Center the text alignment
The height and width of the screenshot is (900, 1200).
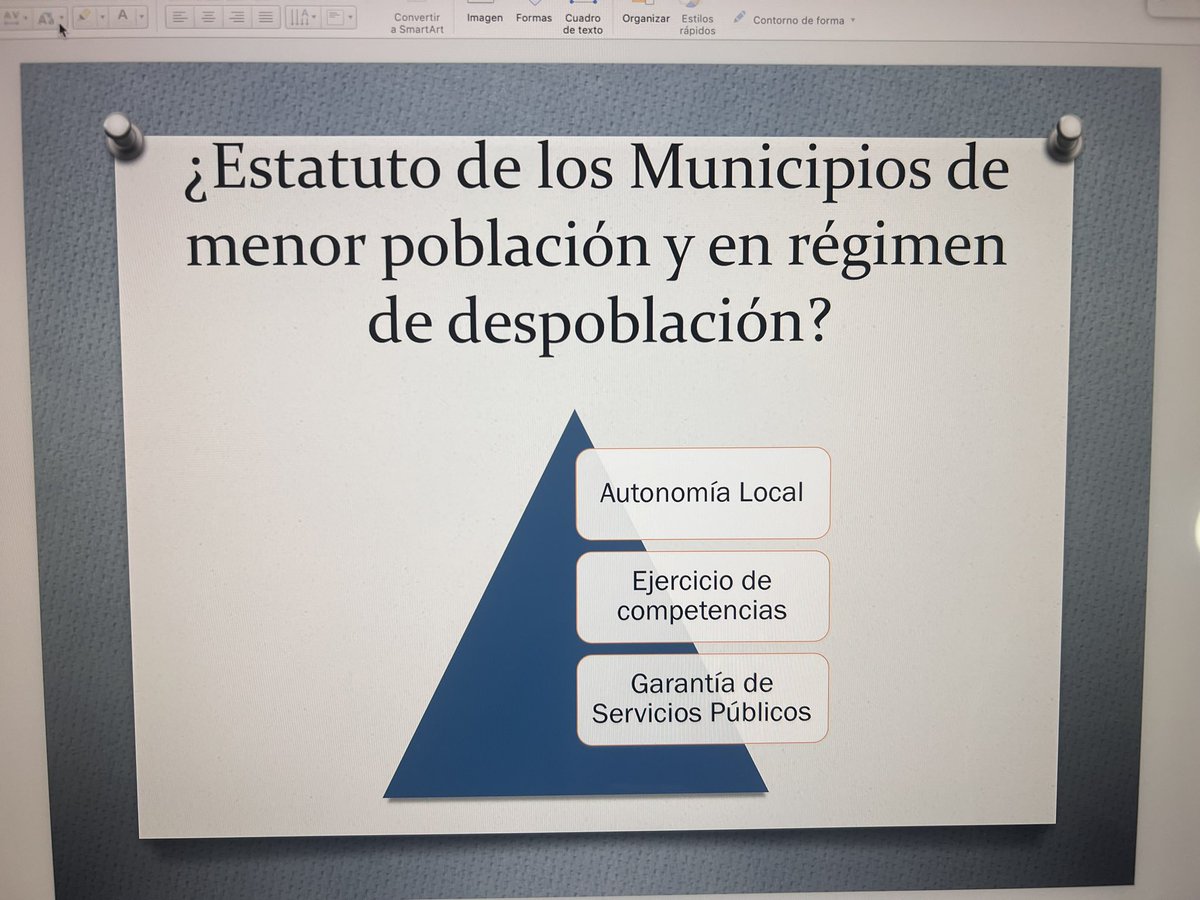(x=209, y=16)
